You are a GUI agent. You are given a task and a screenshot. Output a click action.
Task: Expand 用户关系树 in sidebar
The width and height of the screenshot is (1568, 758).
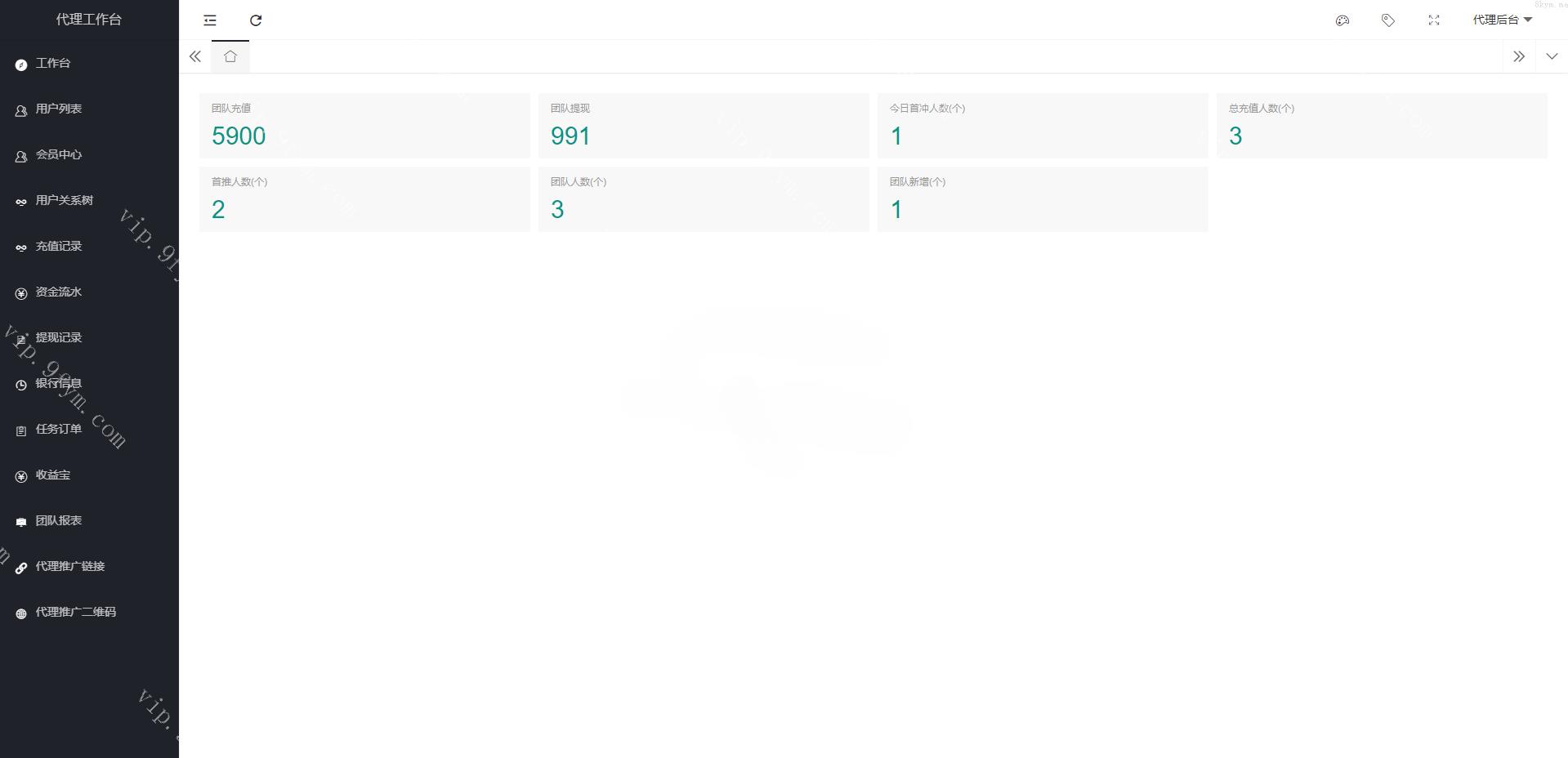(x=64, y=200)
